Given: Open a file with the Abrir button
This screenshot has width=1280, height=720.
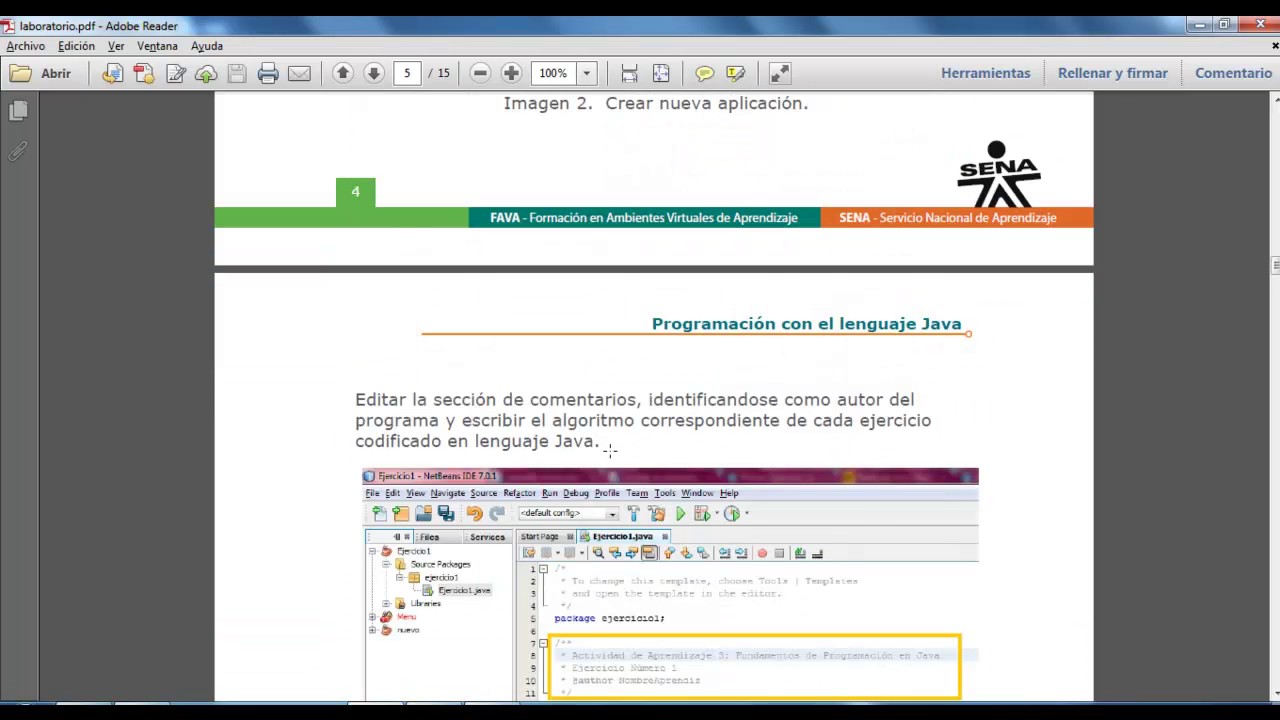Looking at the screenshot, I should (41, 73).
